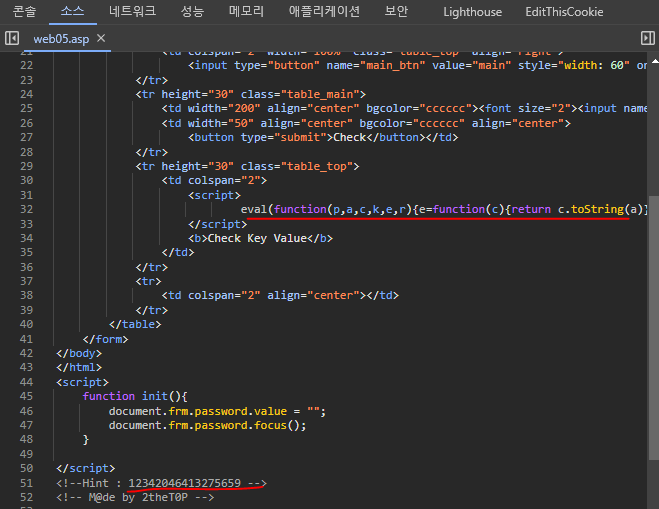Open the 보안 tab

click(x=396, y=11)
